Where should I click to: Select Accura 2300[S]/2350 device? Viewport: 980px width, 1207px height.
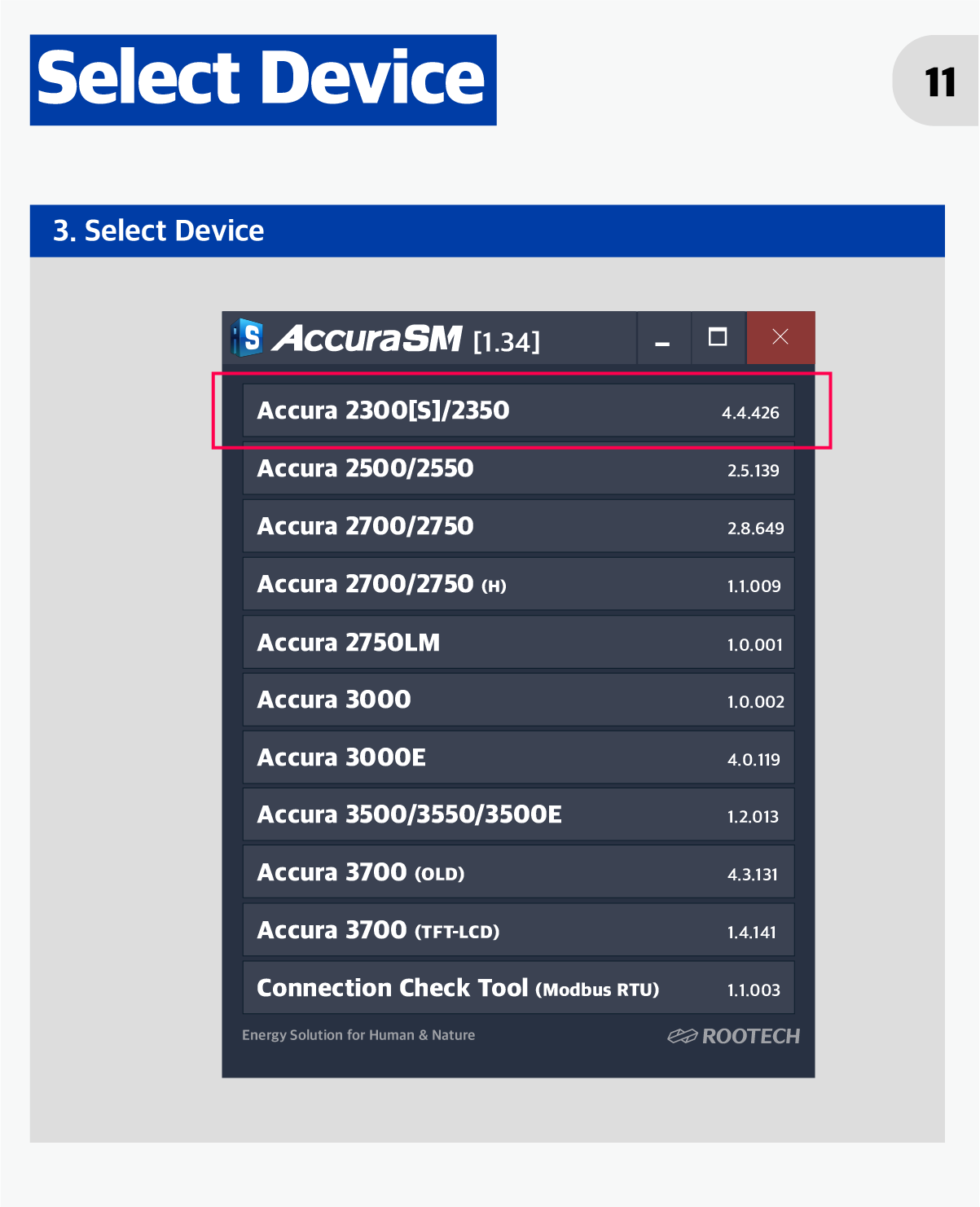click(518, 410)
